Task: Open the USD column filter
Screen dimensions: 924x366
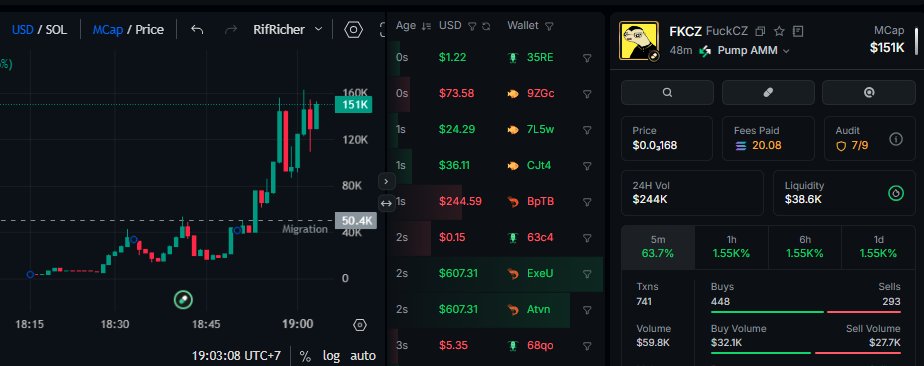Action: point(471,26)
